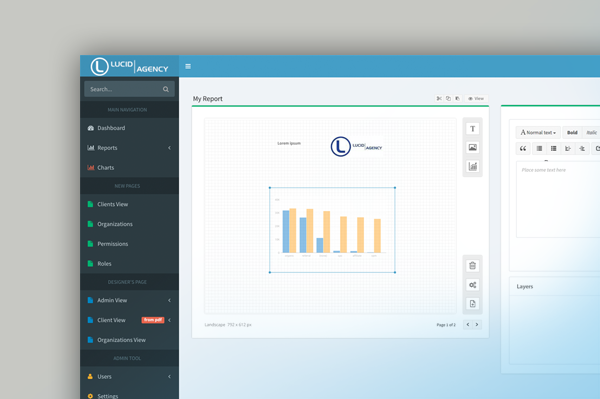Click the hamburger sidebar toggle icon

point(188,66)
